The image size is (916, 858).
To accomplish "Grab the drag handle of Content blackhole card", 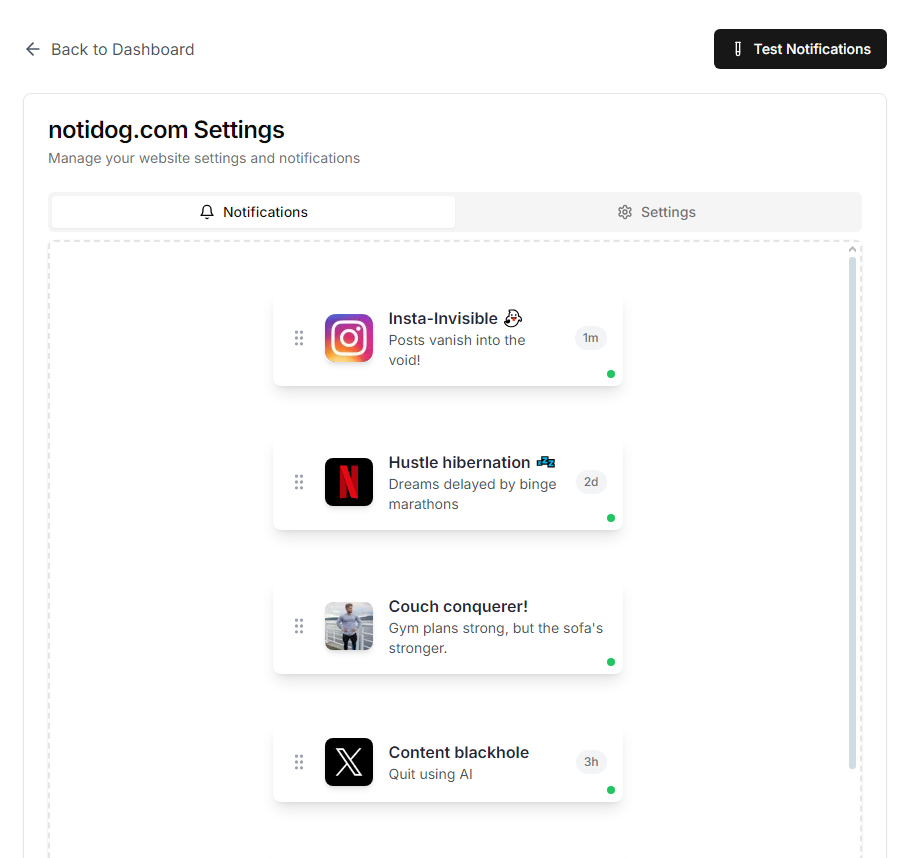I will pyautogui.click(x=299, y=762).
